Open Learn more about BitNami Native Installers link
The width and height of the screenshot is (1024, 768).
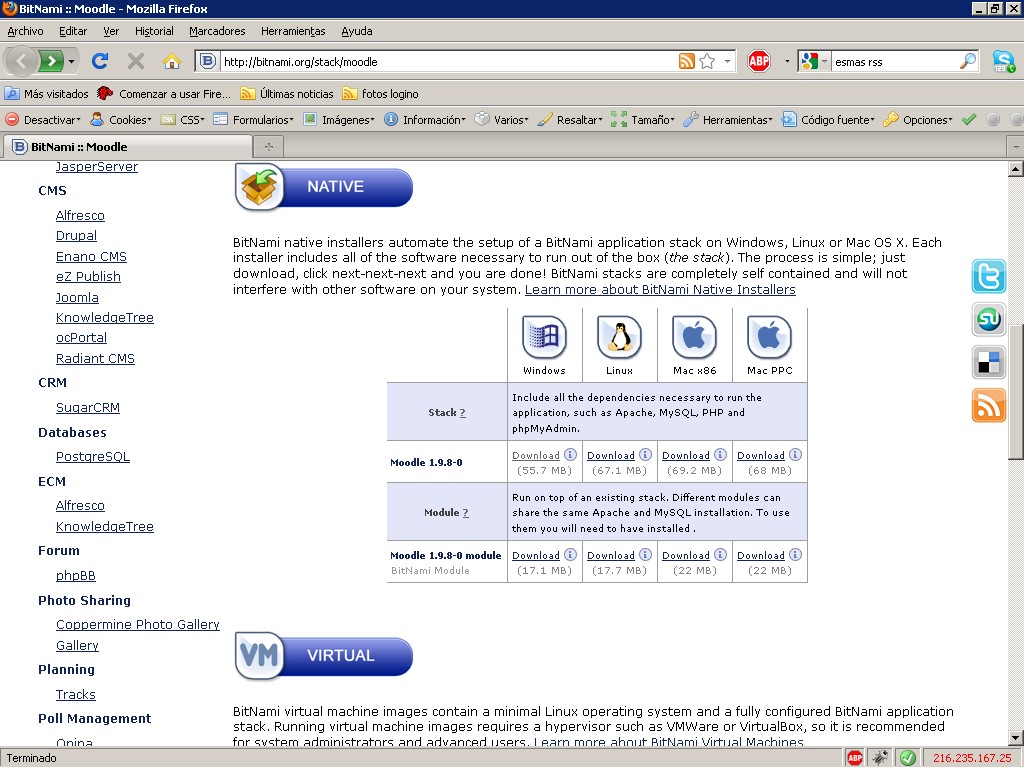coord(660,289)
